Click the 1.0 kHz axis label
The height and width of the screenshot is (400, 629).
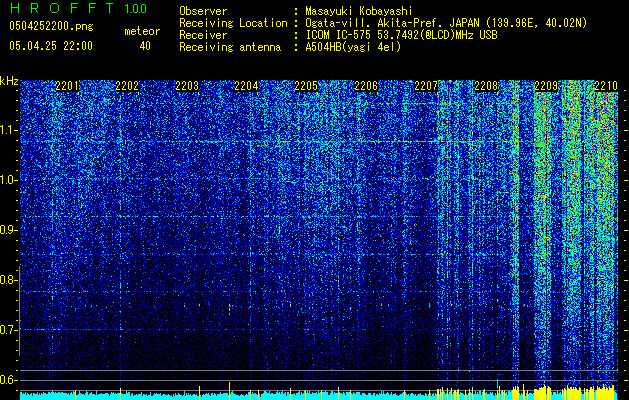pyautogui.click(x=9, y=180)
